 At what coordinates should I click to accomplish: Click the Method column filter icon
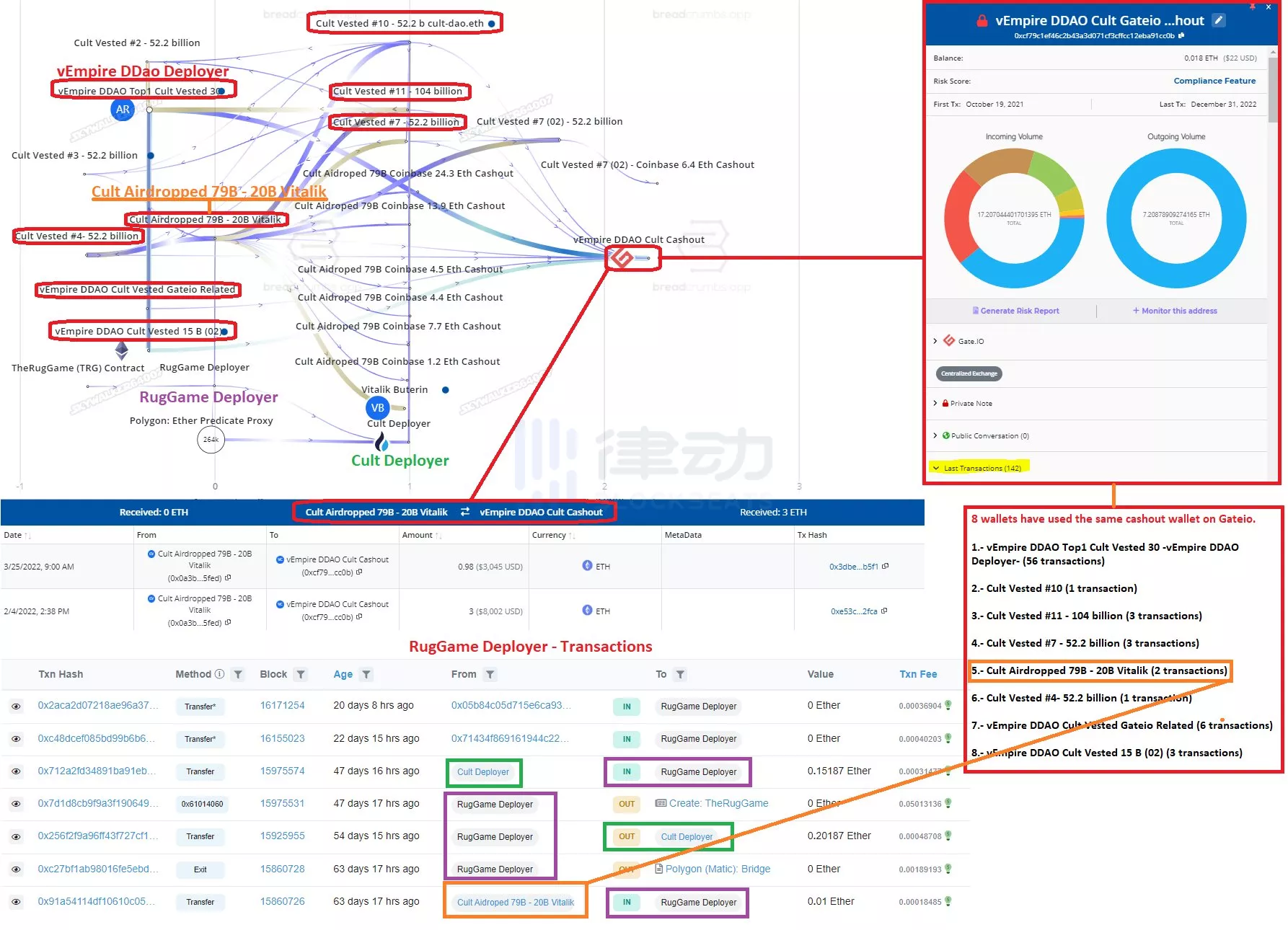tap(238, 674)
